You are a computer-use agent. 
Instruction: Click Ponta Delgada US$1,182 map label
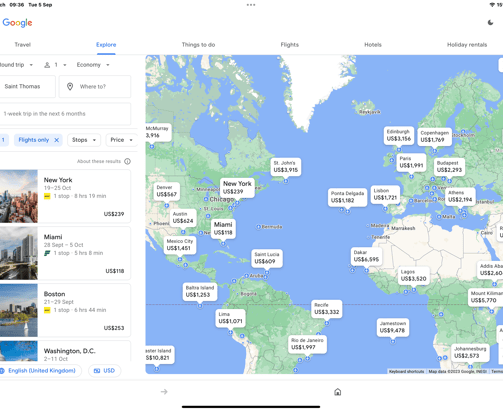347,197
